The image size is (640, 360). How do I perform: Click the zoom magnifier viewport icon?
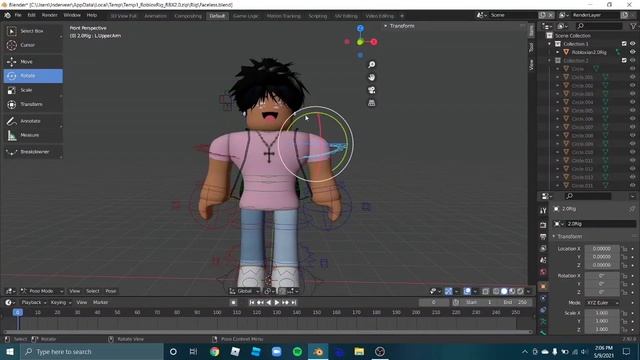click(371, 64)
